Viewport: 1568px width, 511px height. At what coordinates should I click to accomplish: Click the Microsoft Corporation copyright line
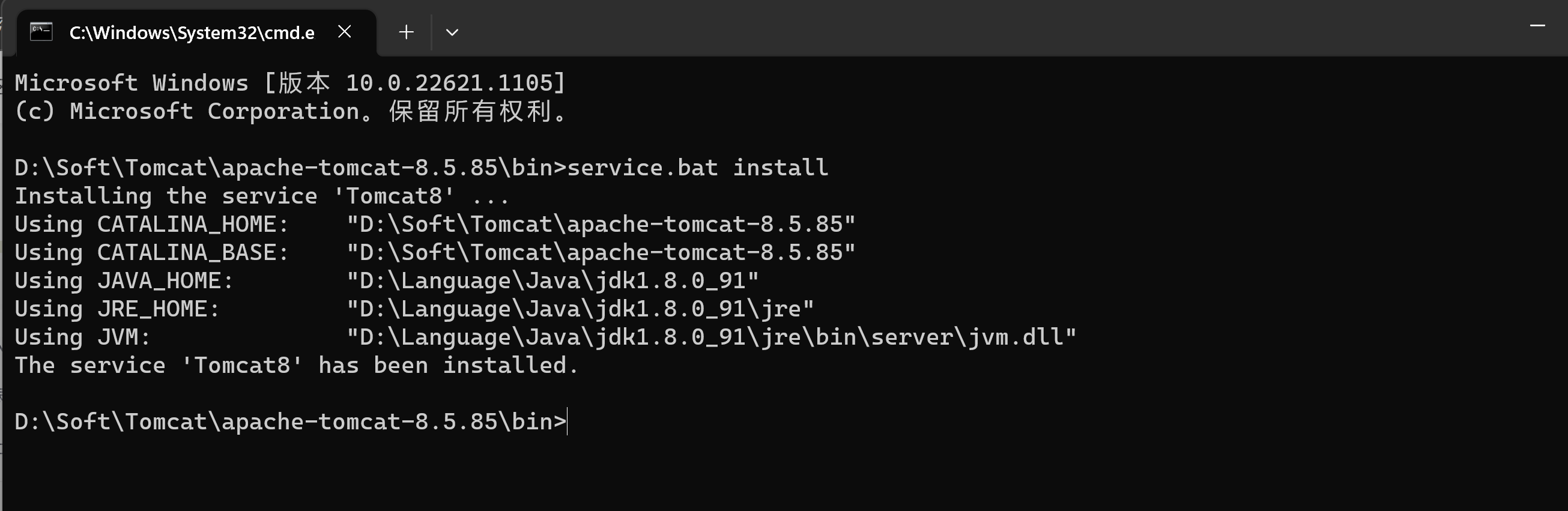[x=290, y=111]
